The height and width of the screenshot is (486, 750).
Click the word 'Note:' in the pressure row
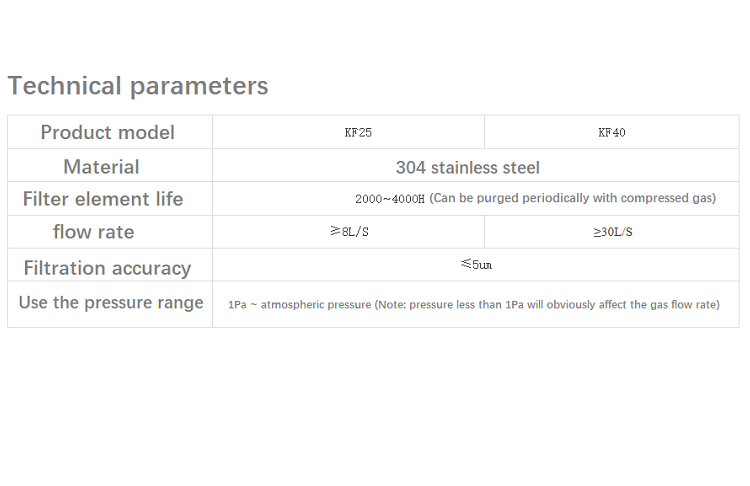tap(392, 304)
